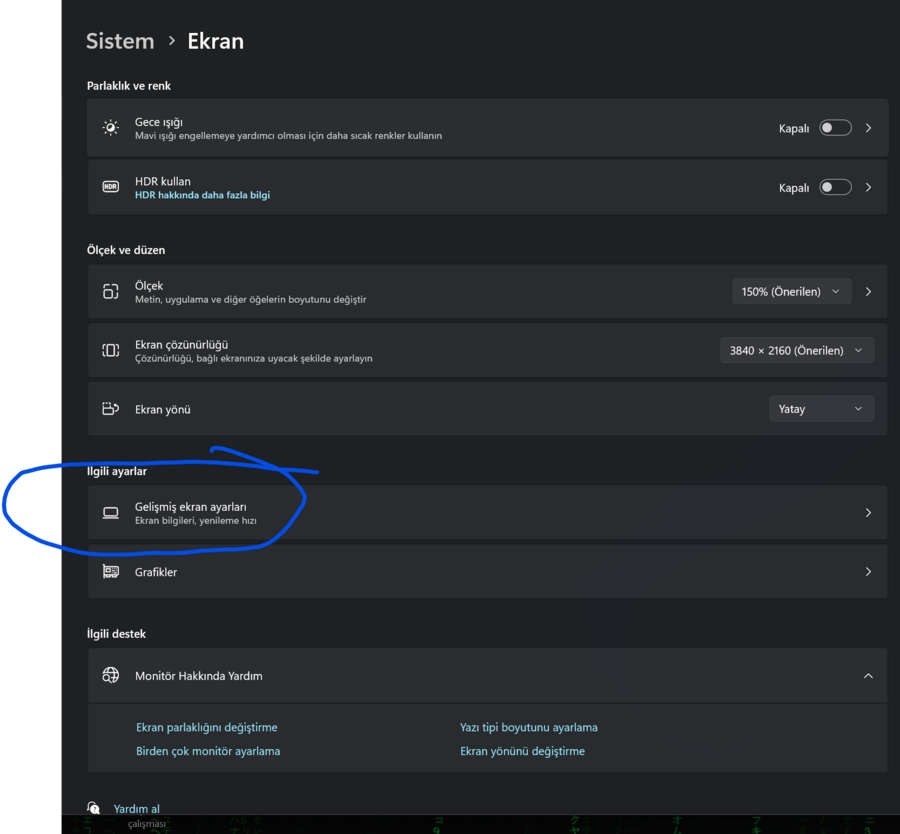Viewport: 900px width, 834px height.
Task: Click the Gece ışığı sun icon
Action: pyautogui.click(x=110, y=128)
